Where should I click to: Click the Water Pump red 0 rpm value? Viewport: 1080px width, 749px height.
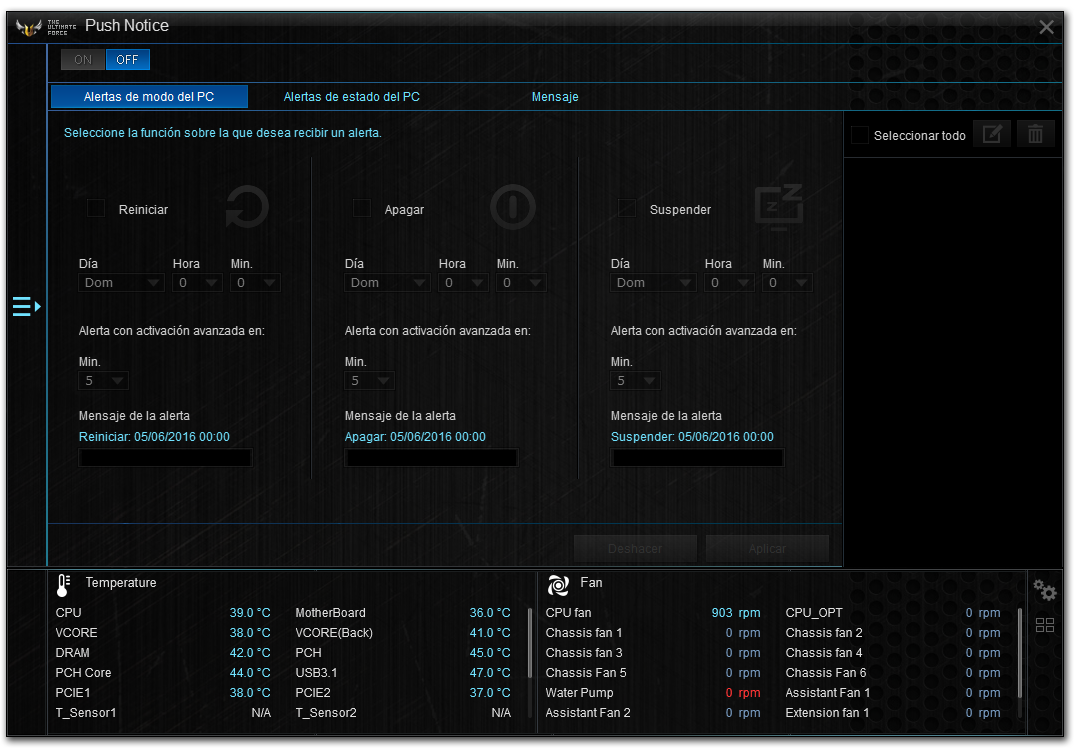pyautogui.click(x=742, y=692)
